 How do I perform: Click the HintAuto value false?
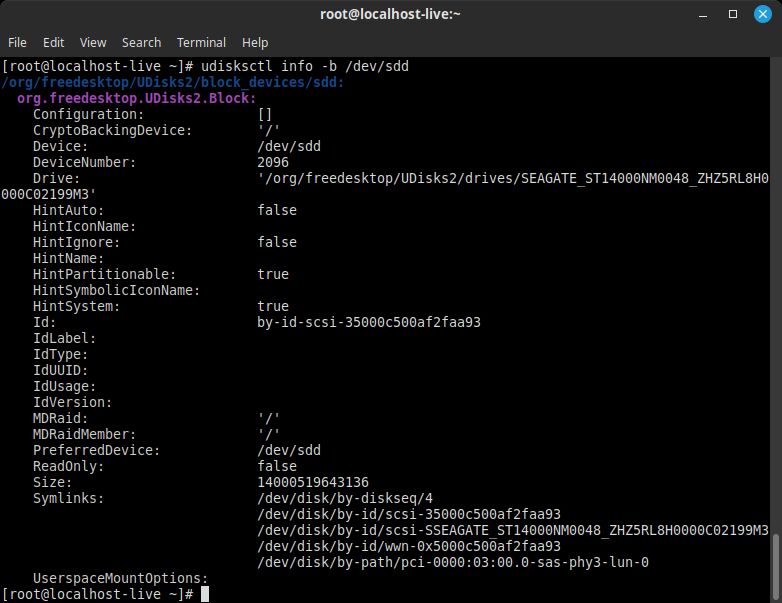click(x=277, y=210)
